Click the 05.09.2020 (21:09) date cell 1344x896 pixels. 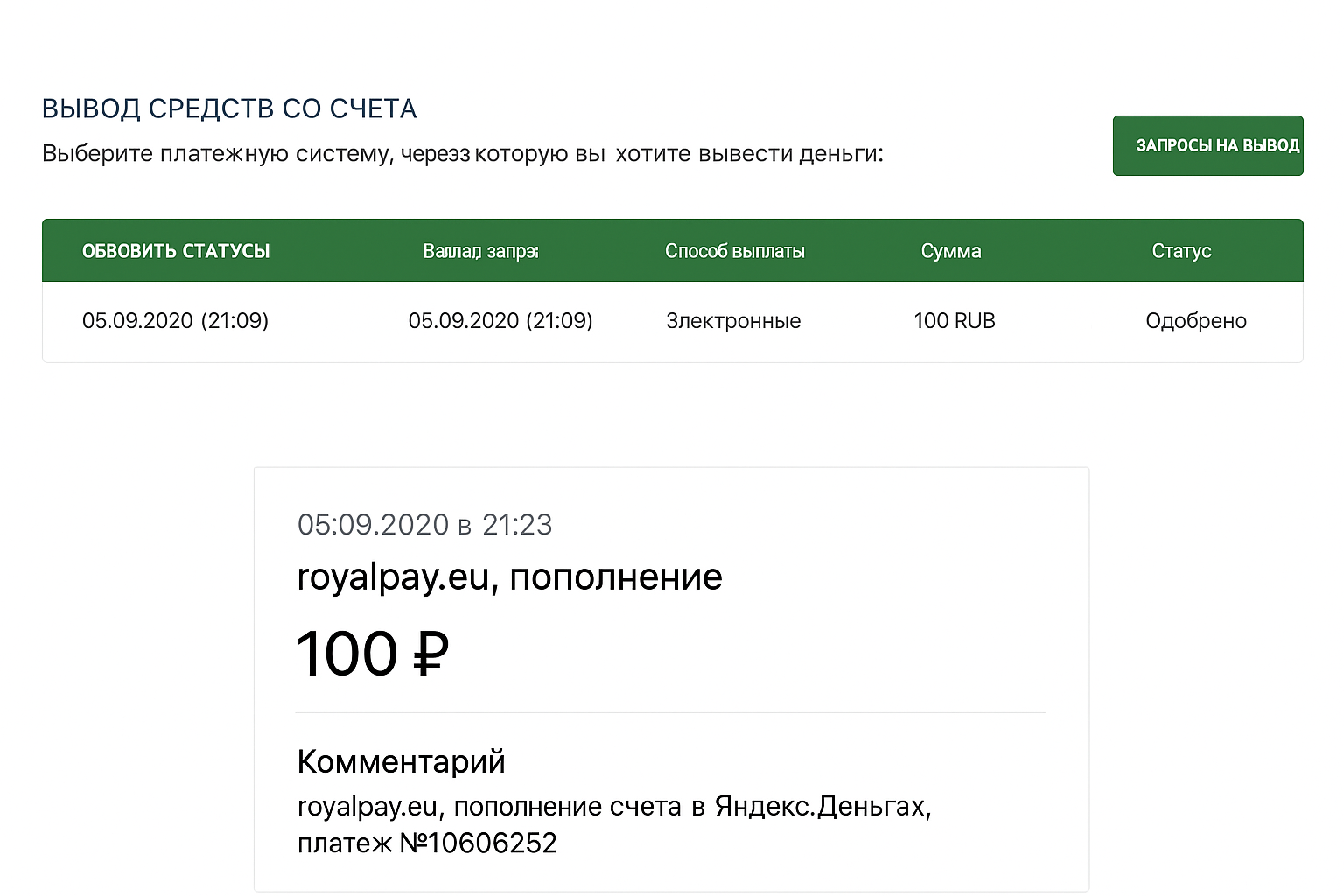click(176, 321)
